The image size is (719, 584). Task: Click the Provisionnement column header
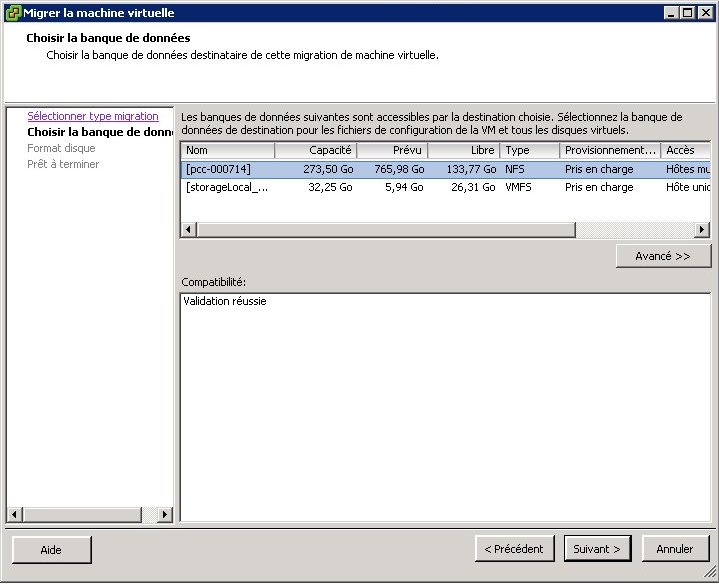click(609, 150)
